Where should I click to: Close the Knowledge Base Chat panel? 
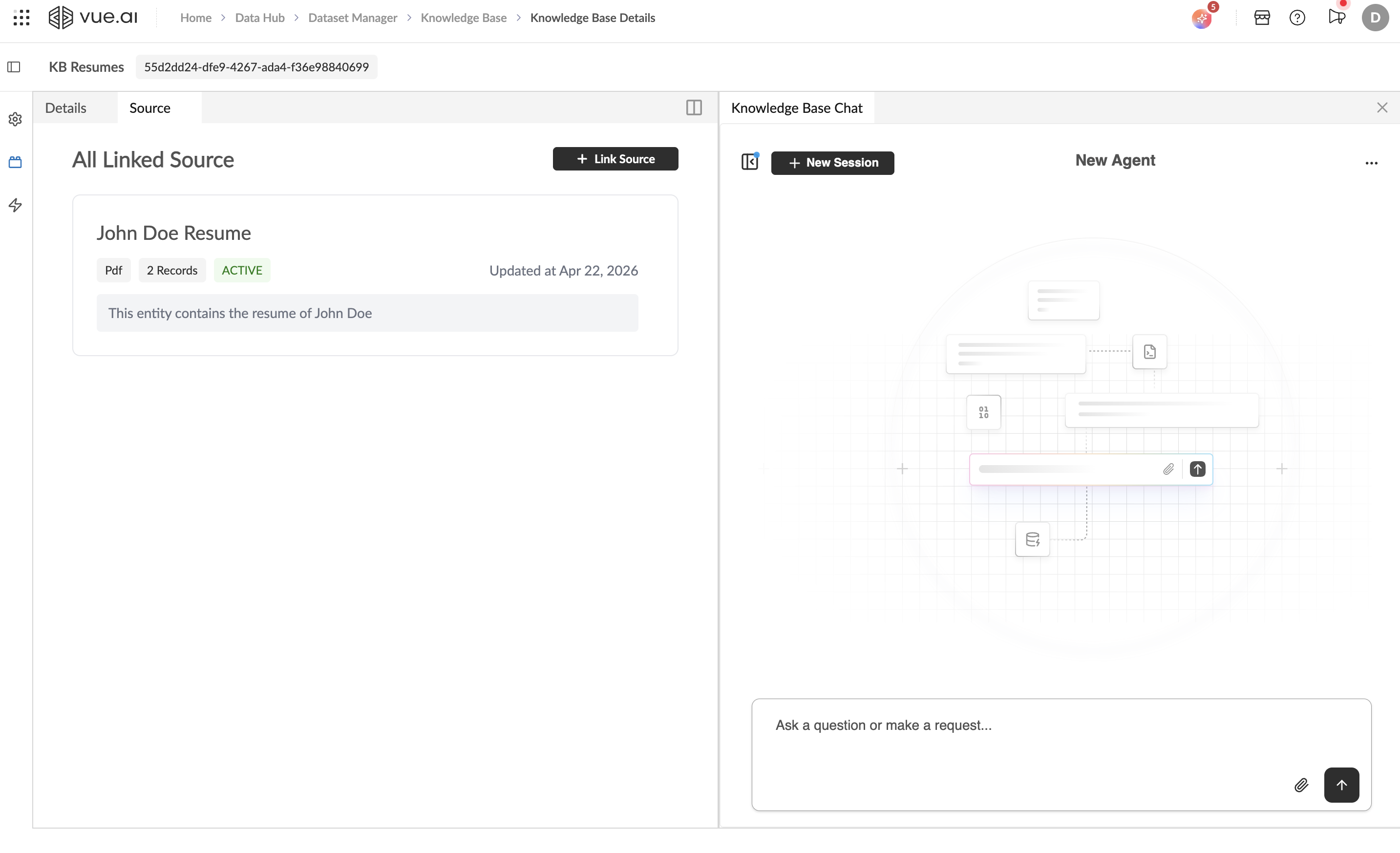1382,108
